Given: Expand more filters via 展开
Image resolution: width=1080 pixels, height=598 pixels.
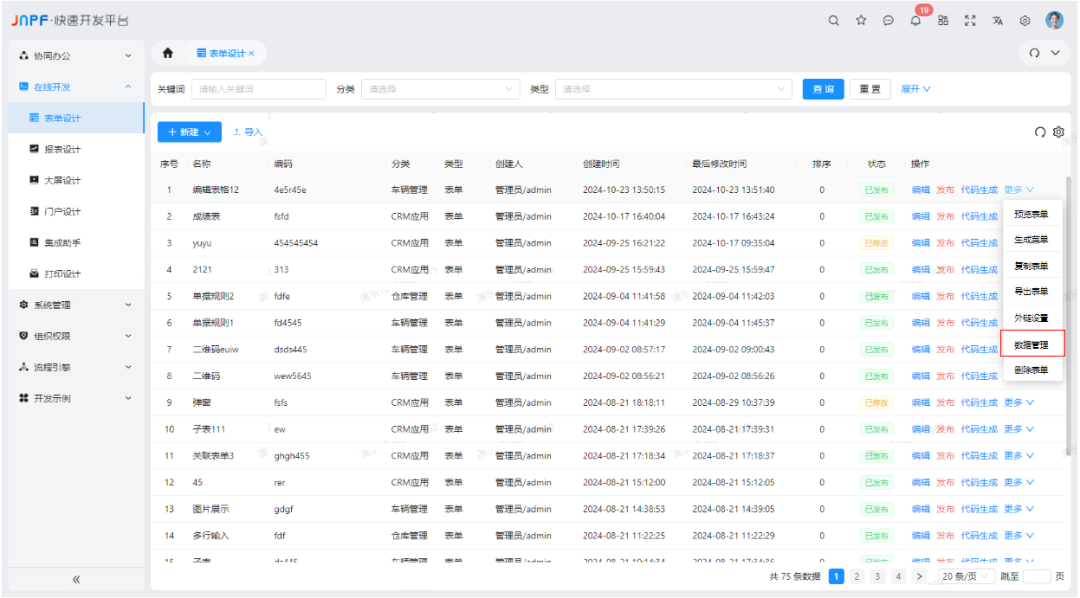Looking at the screenshot, I should 915,89.
